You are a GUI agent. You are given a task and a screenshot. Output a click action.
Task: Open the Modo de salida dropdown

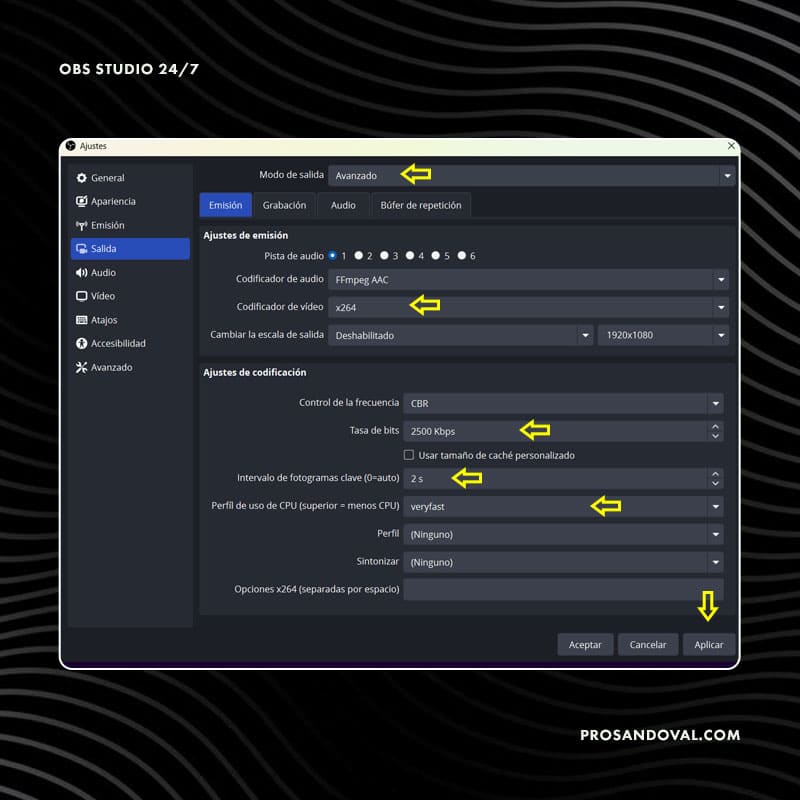click(531, 176)
